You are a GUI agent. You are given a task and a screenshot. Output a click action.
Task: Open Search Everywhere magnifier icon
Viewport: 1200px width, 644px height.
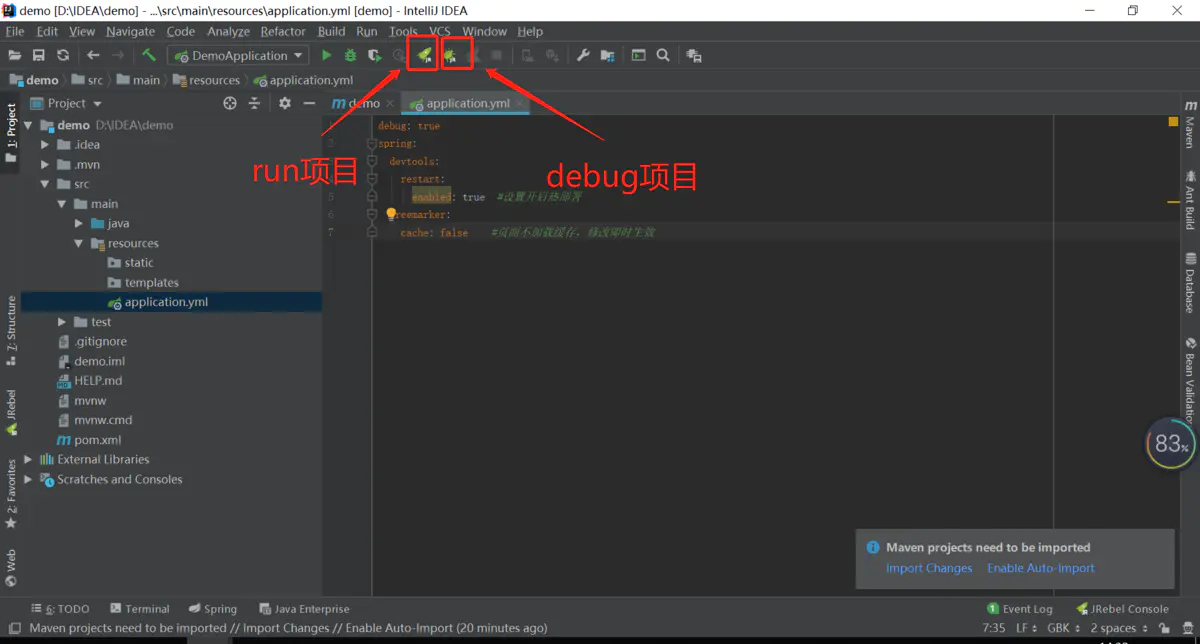pyautogui.click(x=663, y=56)
